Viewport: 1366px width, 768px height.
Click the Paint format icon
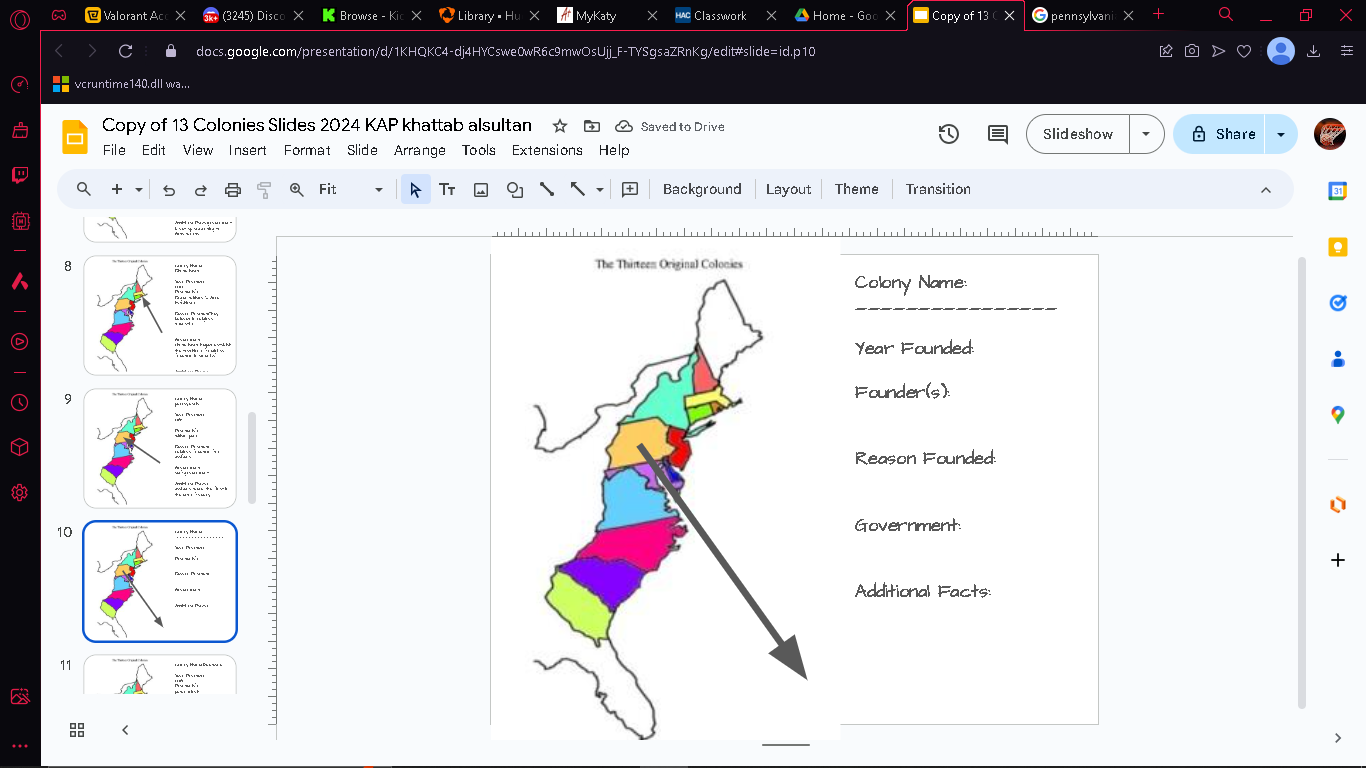(x=264, y=189)
